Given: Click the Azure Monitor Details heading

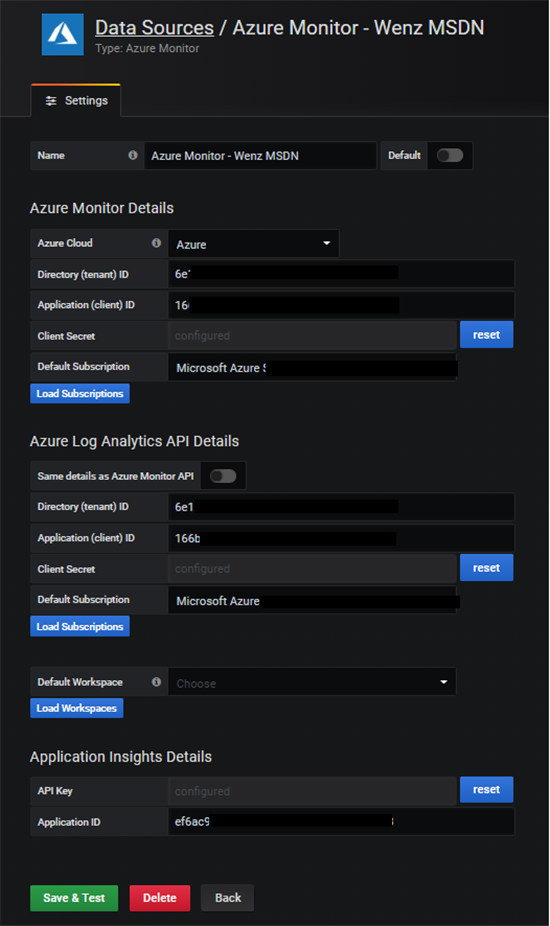Looking at the screenshot, I should pos(102,208).
